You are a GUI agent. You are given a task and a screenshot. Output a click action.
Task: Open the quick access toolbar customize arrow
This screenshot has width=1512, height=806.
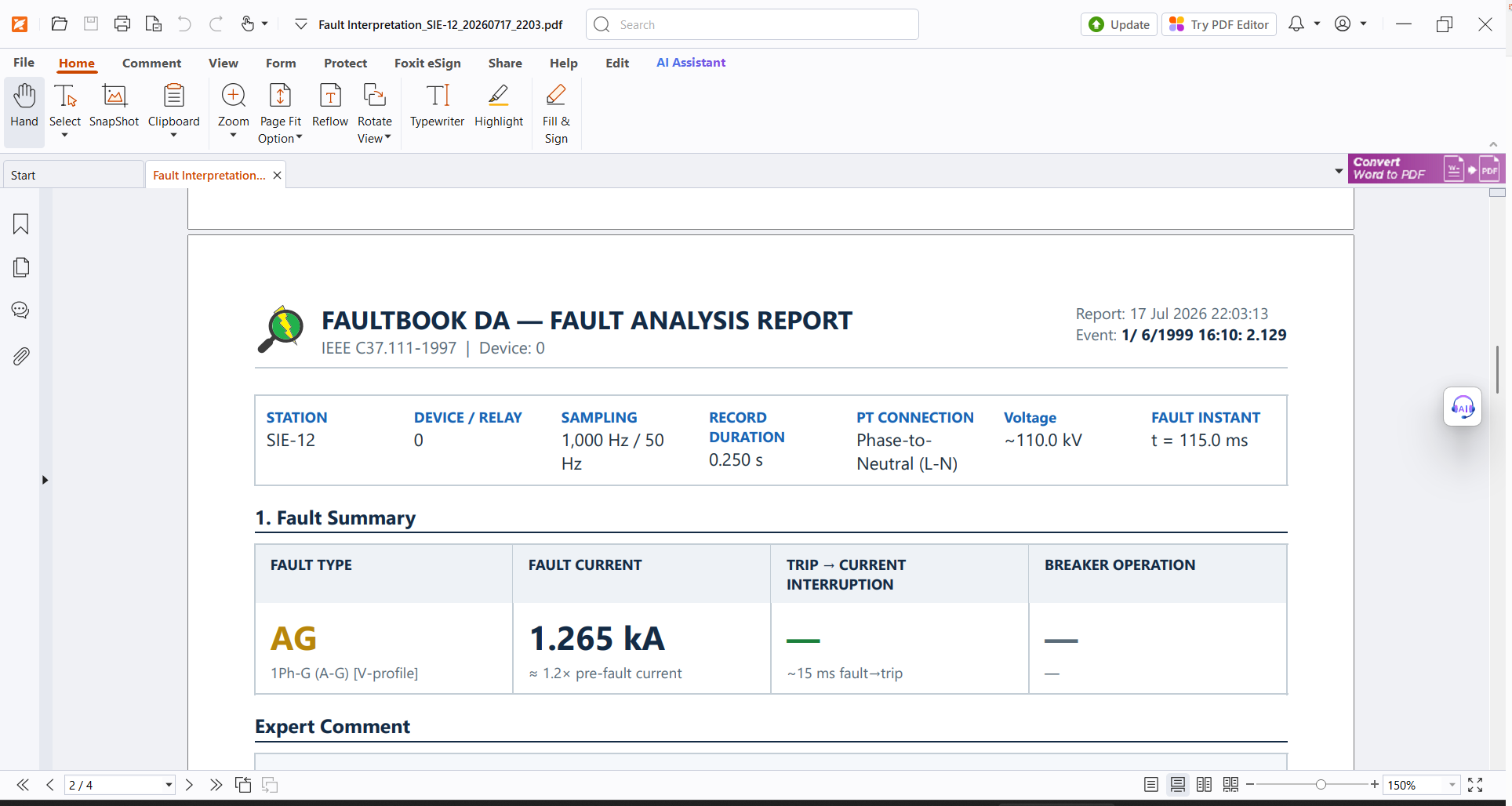click(301, 24)
